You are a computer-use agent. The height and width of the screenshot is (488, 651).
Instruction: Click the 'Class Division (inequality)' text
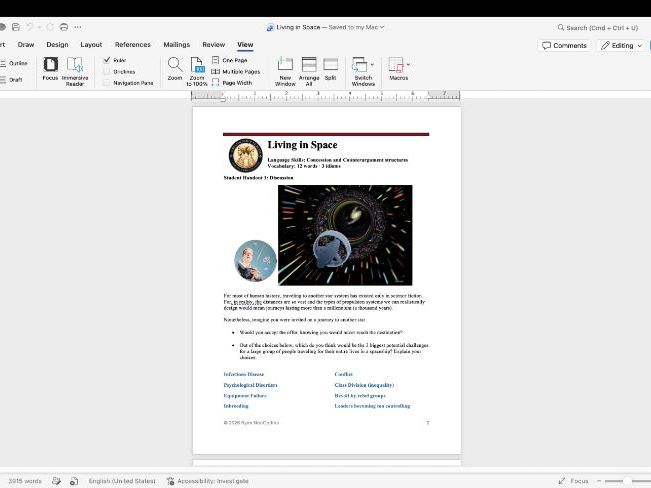pyautogui.click(x=364, y=385)
